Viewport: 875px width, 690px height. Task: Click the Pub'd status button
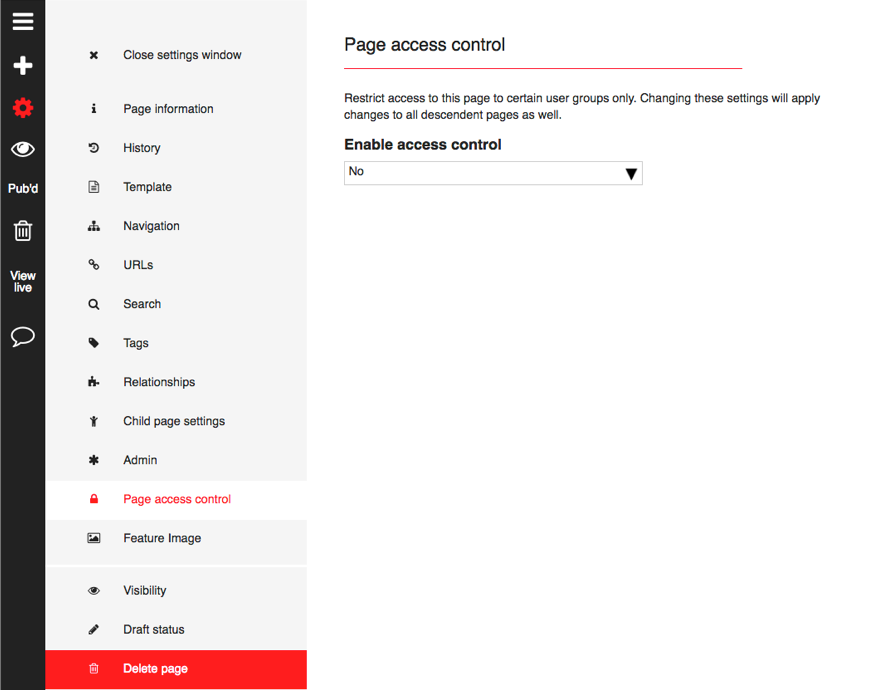tap(23, 189)
